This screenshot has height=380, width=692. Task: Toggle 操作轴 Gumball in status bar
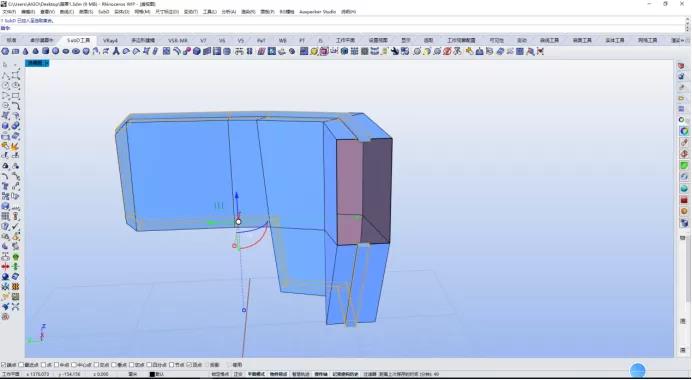(321, 374)
